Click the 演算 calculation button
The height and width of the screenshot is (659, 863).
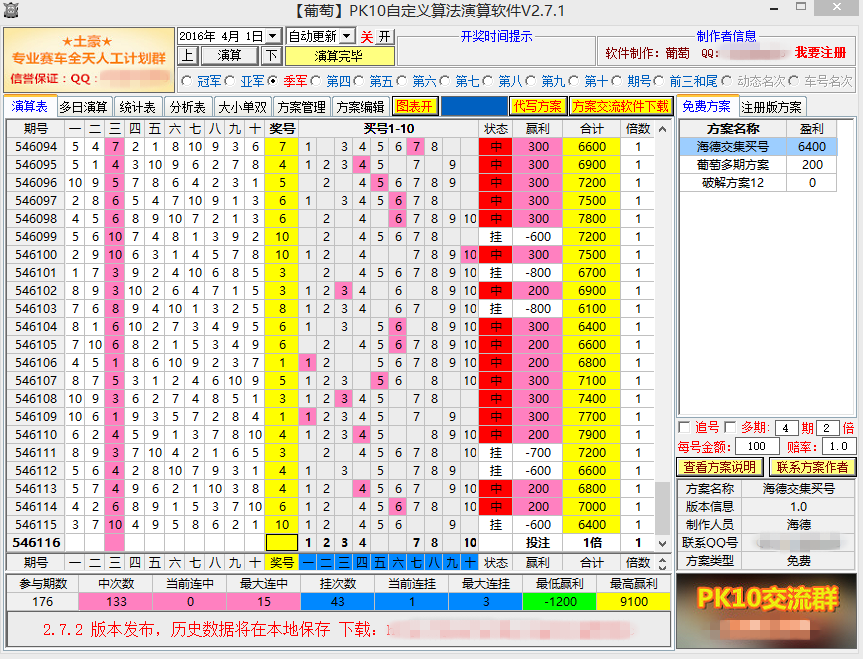[232, 56]
